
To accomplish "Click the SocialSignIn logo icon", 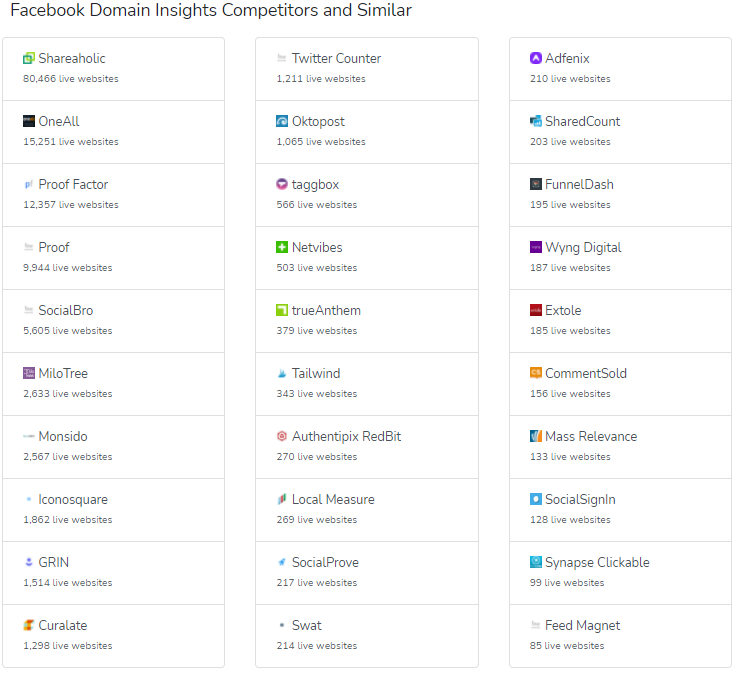I will tap(536, 500).
